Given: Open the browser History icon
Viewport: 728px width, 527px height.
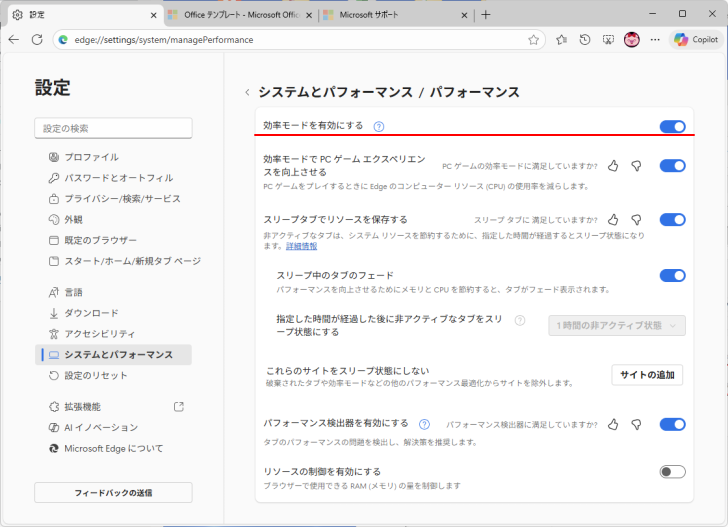Looking at the screenshot, I should pyautogui.click(x=585, y=40).
